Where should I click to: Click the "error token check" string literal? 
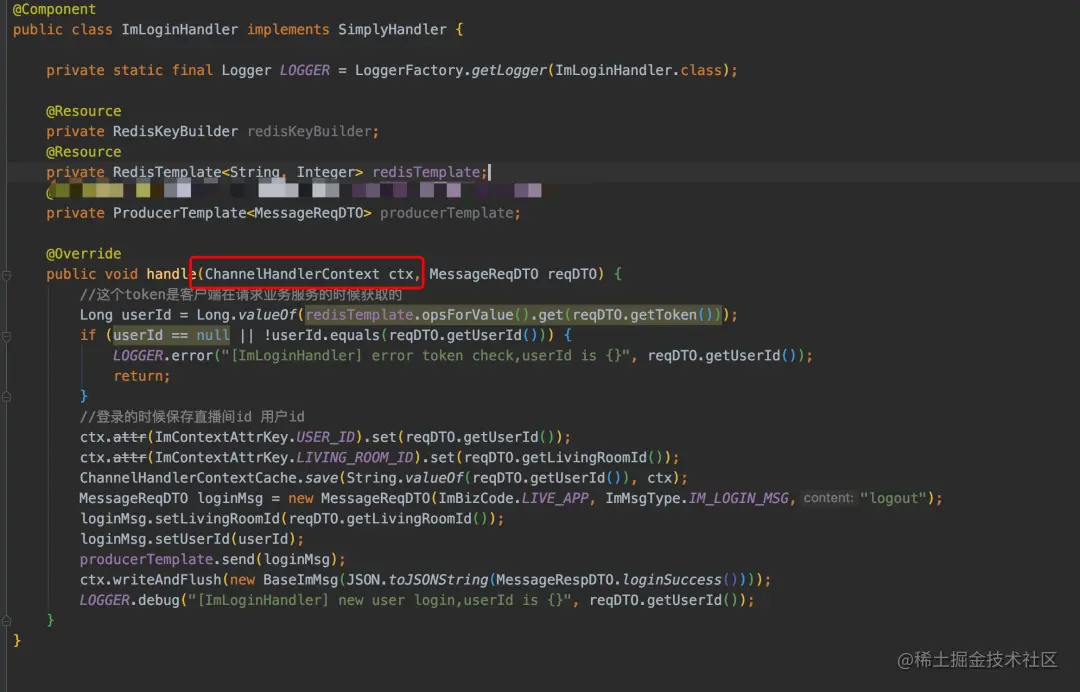pos(426,355)
